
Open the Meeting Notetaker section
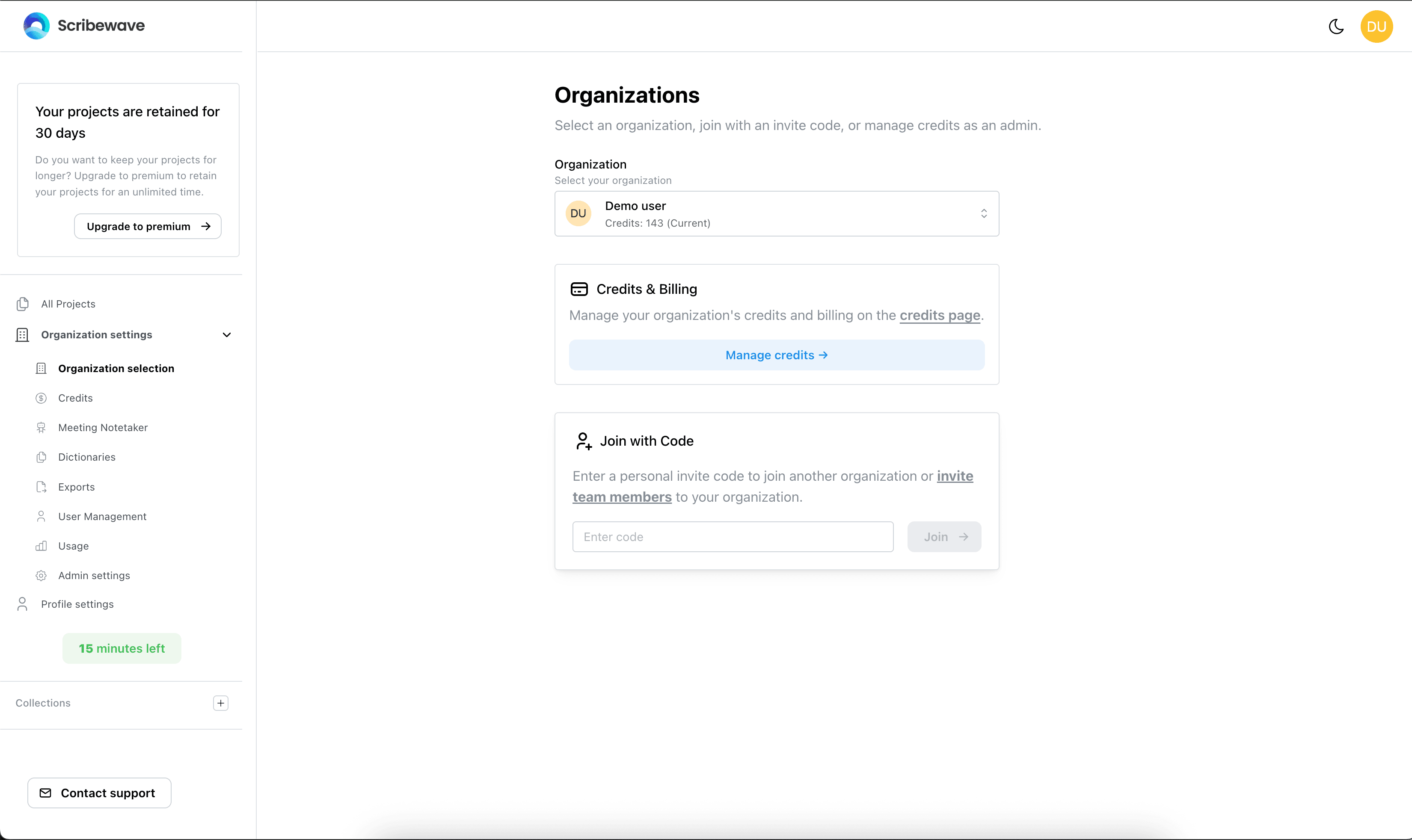pyautogui.click(x=102, y=427)
